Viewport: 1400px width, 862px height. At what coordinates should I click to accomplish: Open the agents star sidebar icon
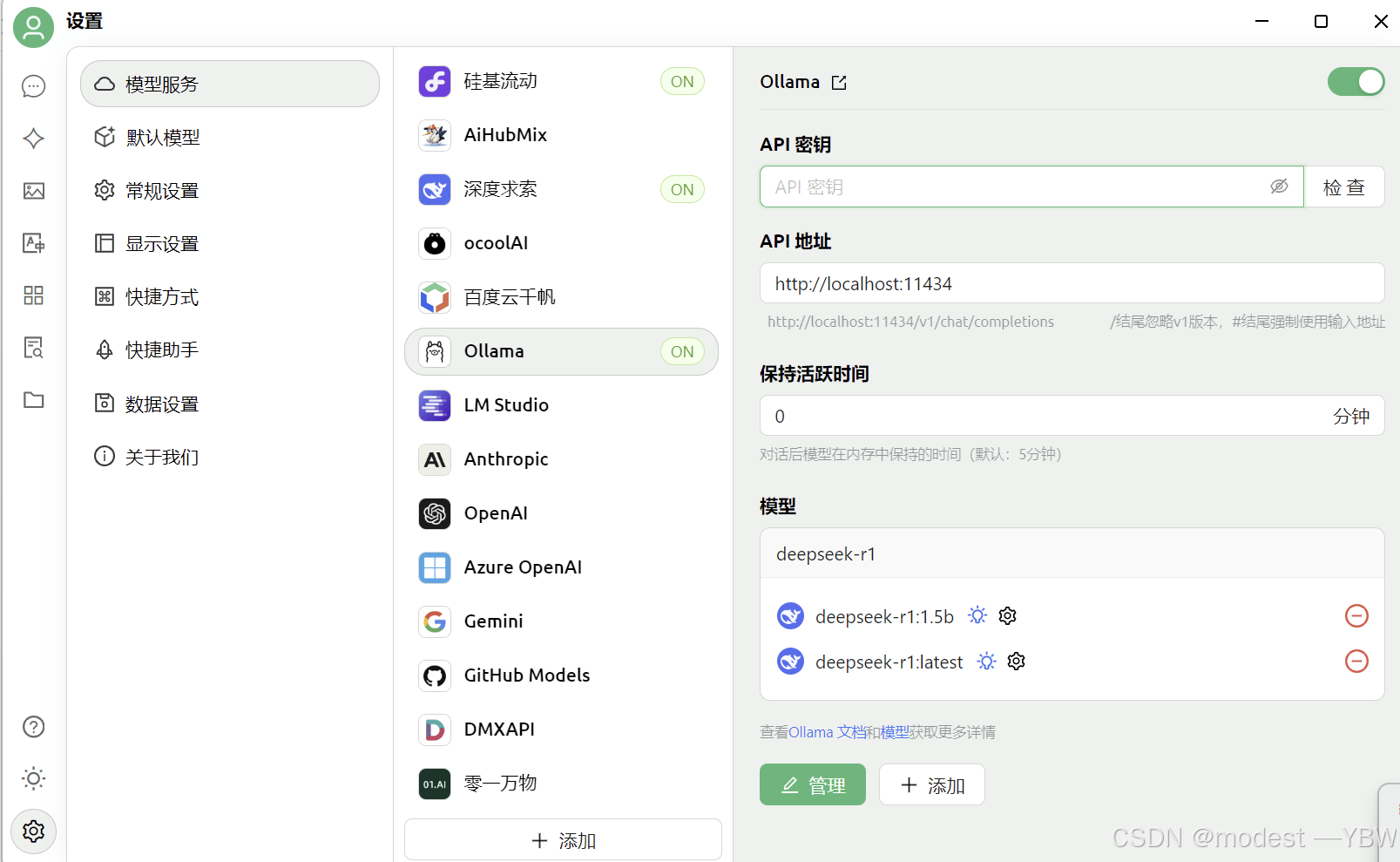click(x=33, y=139)
